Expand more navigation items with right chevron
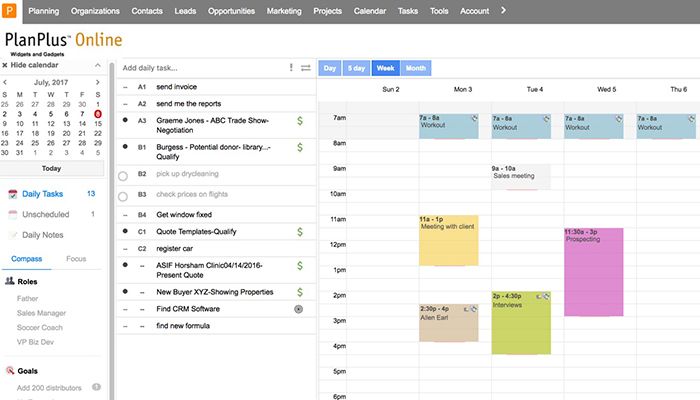 coord(503,11)
